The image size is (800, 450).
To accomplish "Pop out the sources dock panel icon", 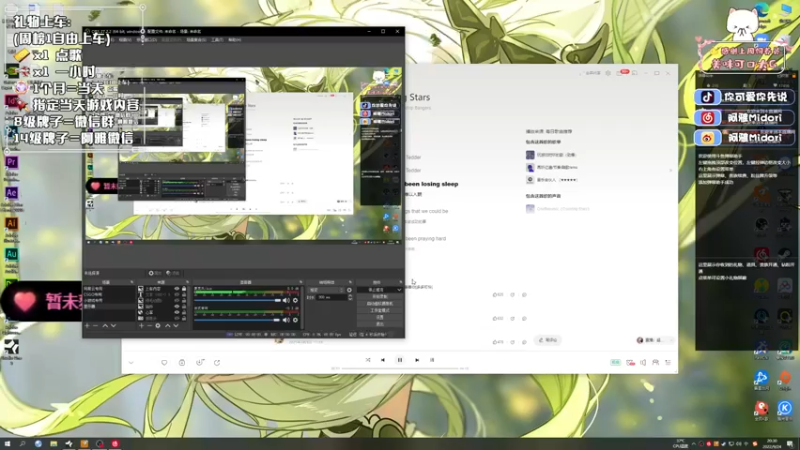I will pos(187,282).
